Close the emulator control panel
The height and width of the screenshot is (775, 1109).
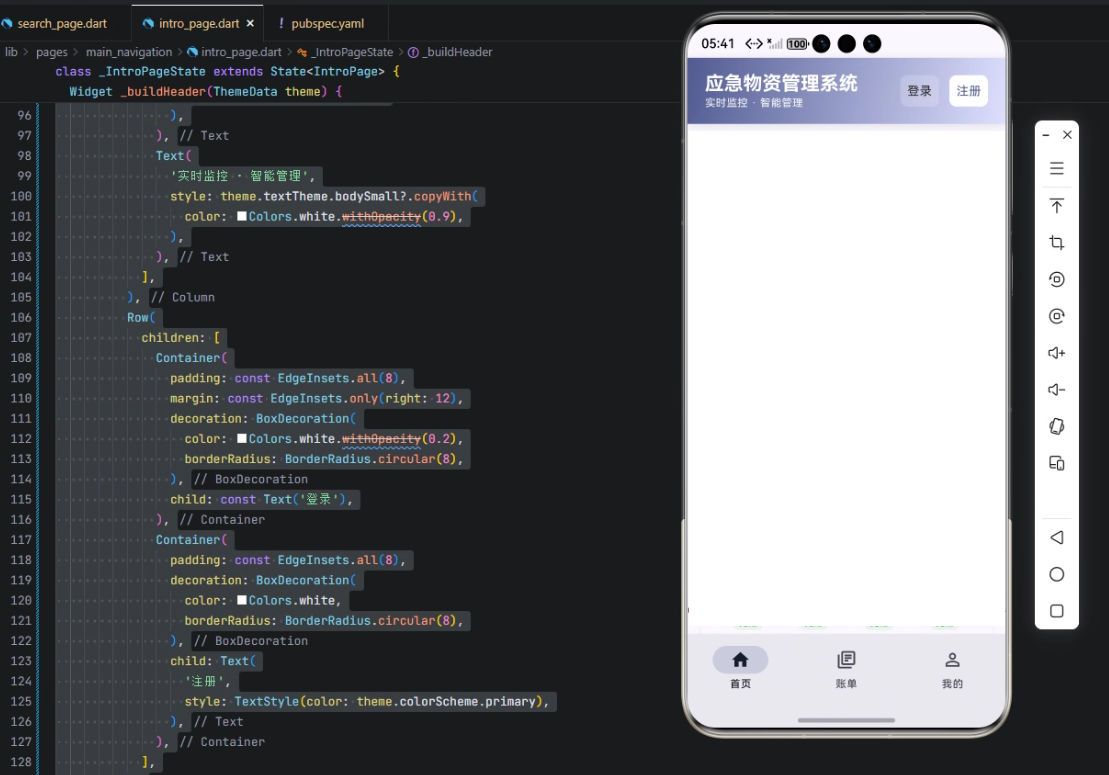pyautogui.click(x=1067, y=134)
